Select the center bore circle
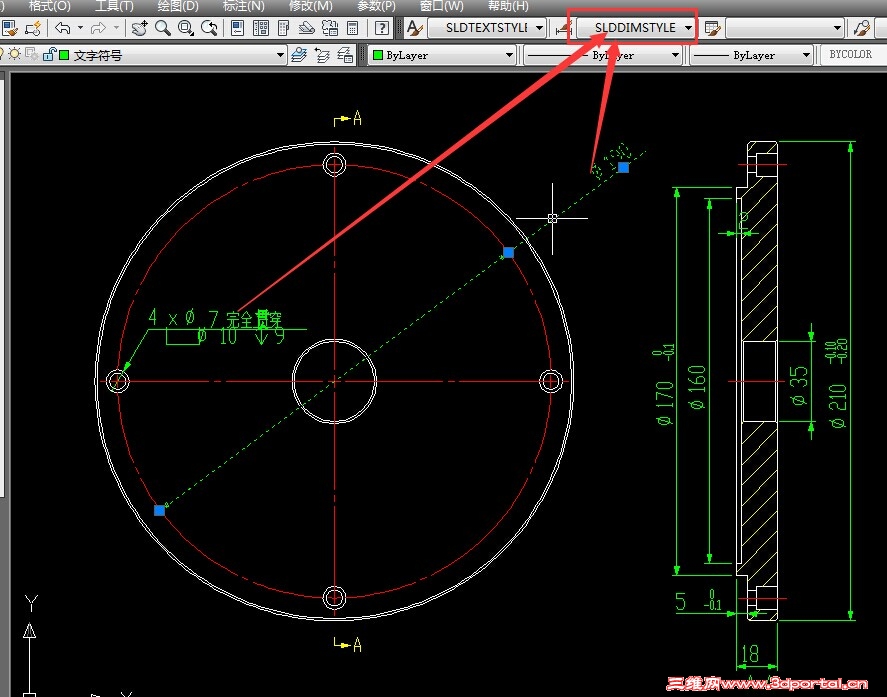This screenshot has height=697, width=887. [334, 381]
